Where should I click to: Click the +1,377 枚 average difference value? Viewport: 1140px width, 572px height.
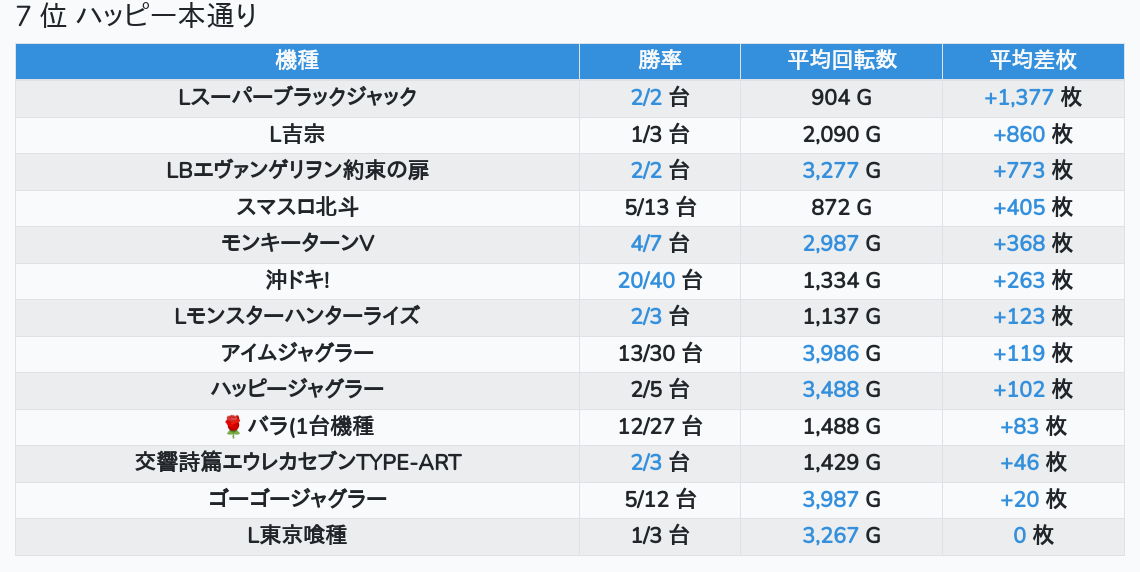(x=1033, y=98)
